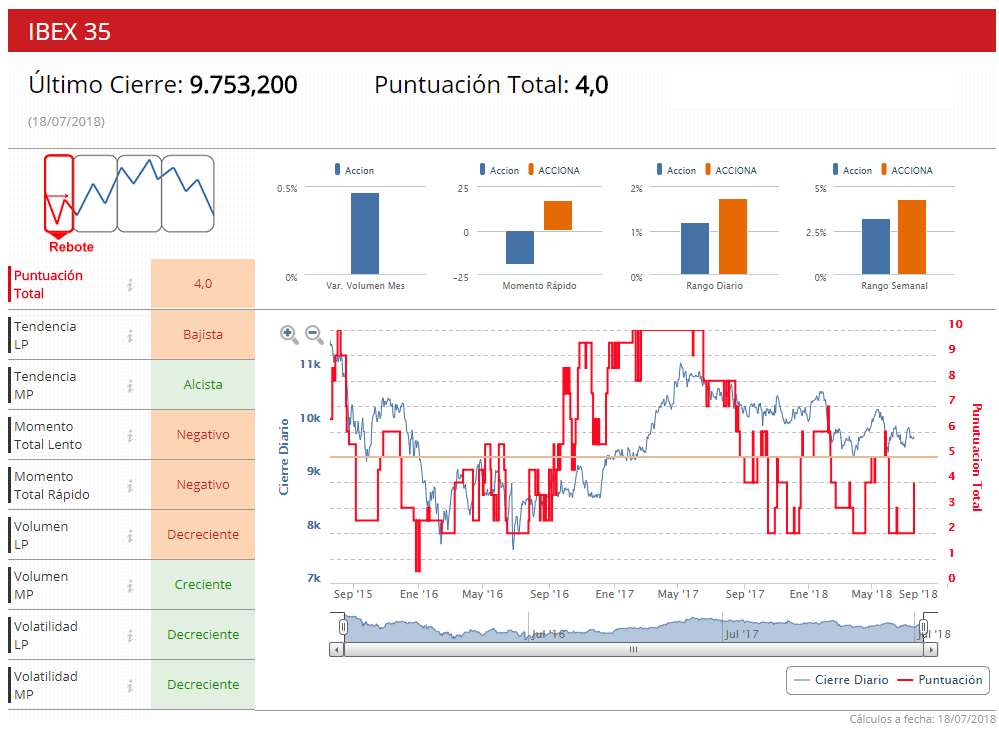Click Negativo value for Momento Total Rápido

pyautogui.click(x=203, y=485)
